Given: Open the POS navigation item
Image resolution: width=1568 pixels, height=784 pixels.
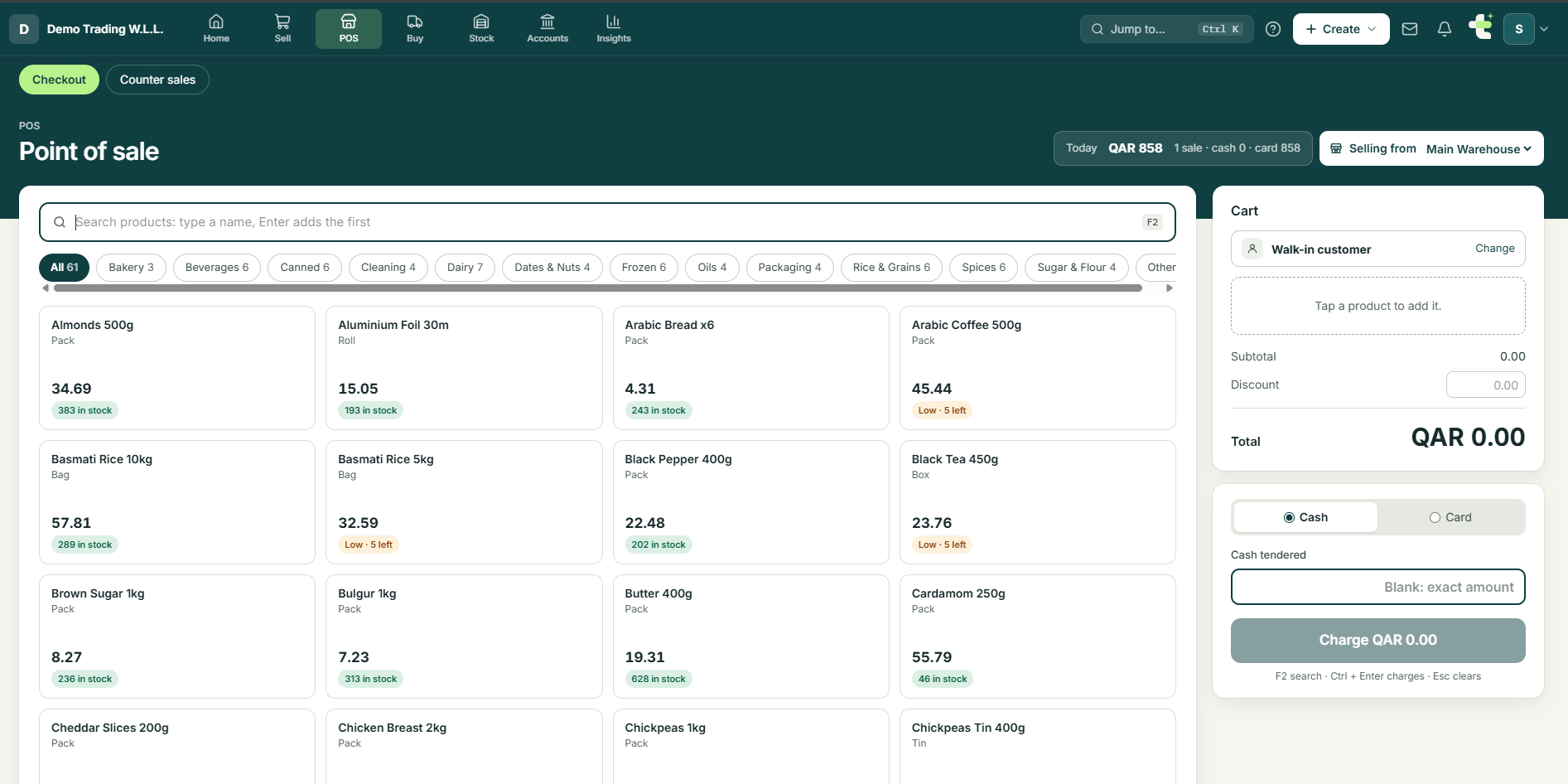Looking at the screenshot, I should tap(349, 29).
